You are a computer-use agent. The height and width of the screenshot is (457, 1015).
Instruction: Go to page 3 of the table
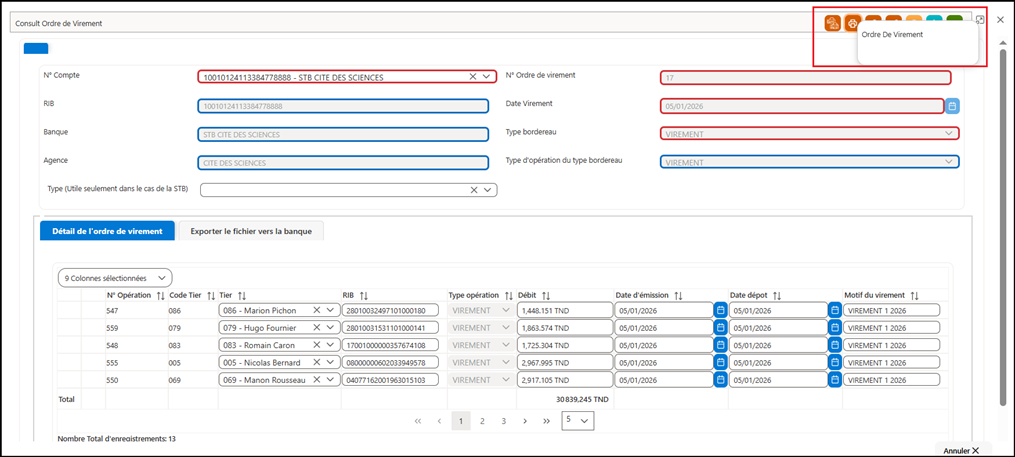[x=503, y=421]
